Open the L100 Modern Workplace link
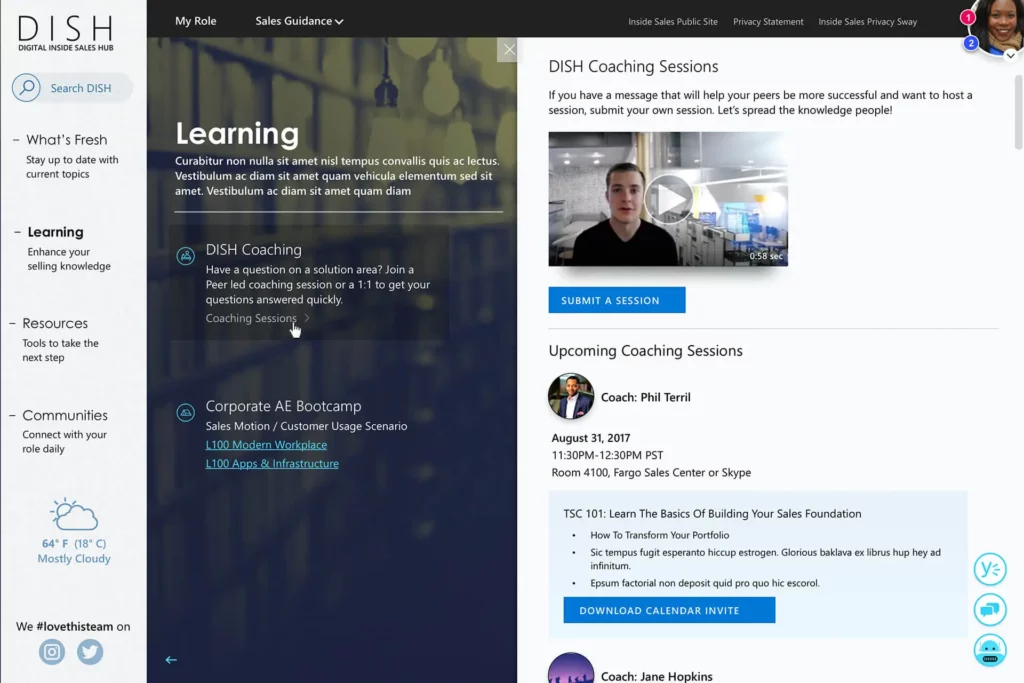 tap(266, 445)
